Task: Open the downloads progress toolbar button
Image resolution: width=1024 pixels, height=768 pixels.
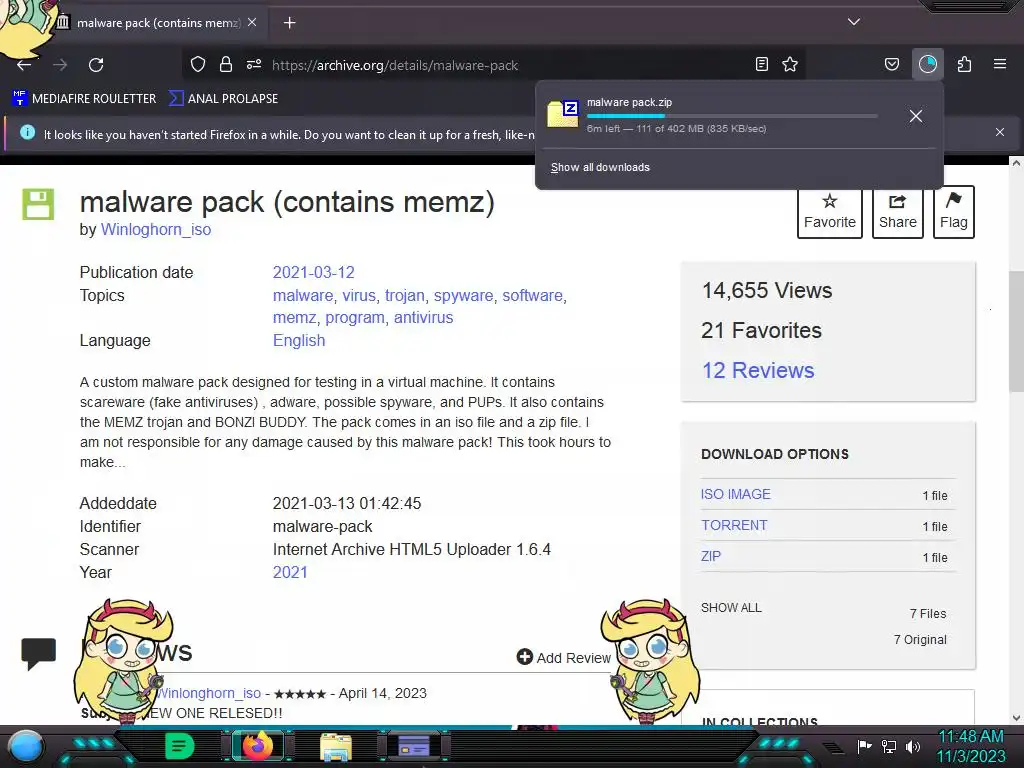Action: tap(928, 64)
